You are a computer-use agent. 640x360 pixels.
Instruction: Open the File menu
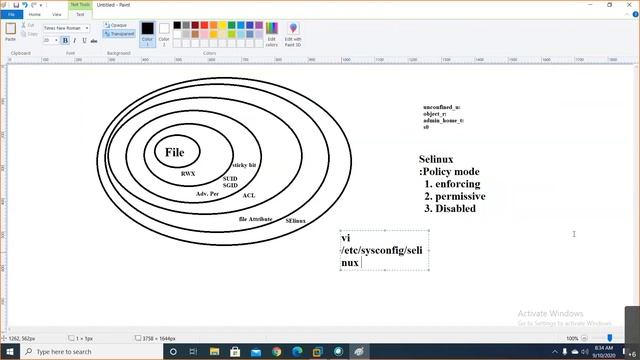coord(11,14)
